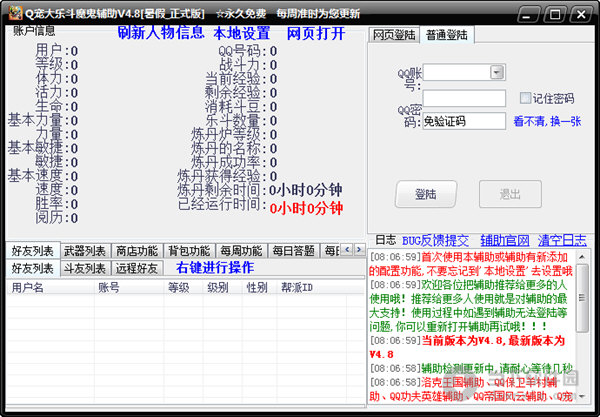Sort by the 等级 column header
600x417 pixels.
(183, 287)
